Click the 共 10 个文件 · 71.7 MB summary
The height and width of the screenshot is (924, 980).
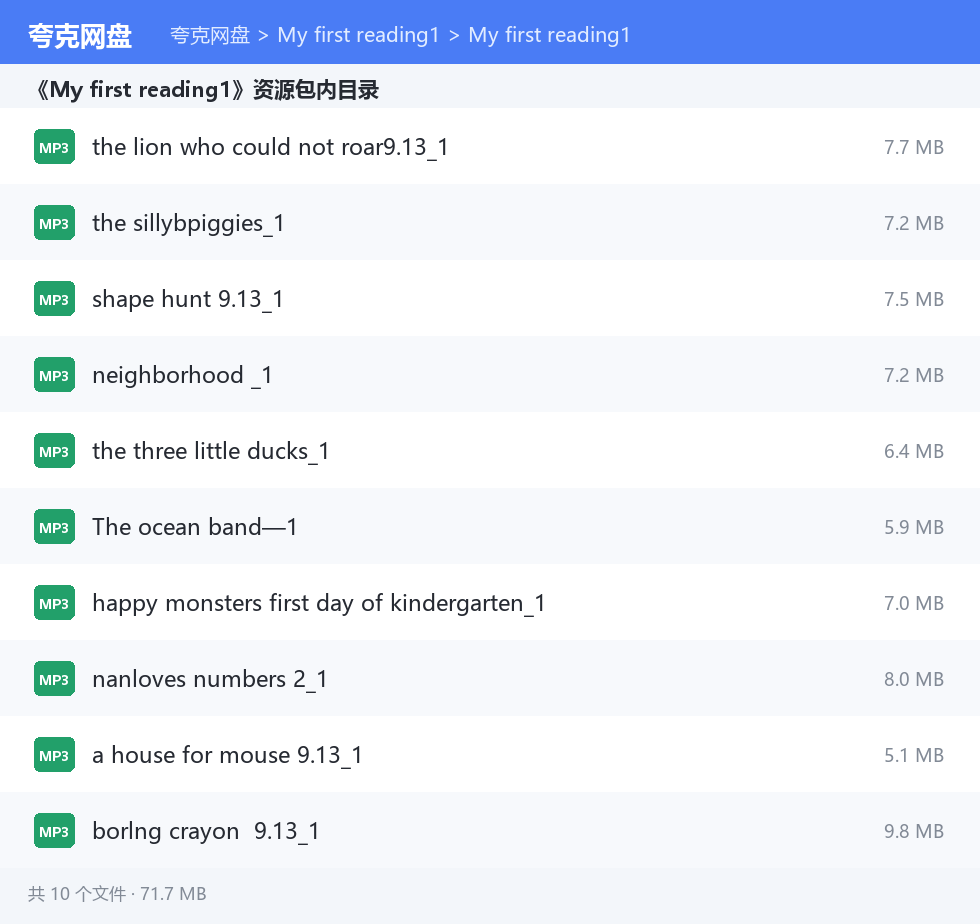coord(117,894)
